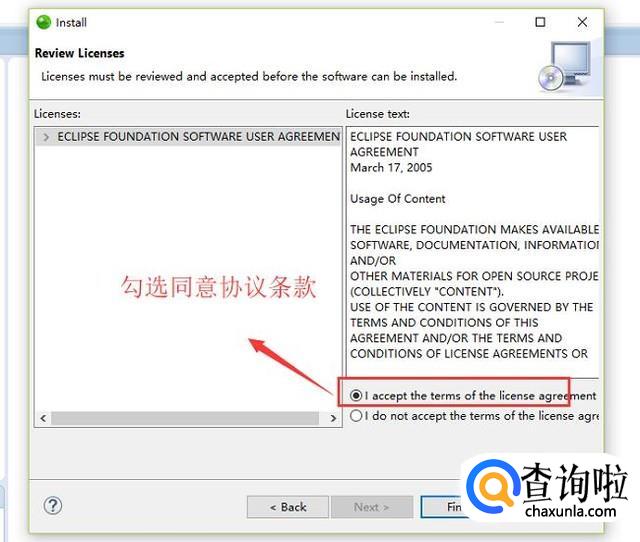Minimize the Install dialog
The image size is (640, 542).
499,22
